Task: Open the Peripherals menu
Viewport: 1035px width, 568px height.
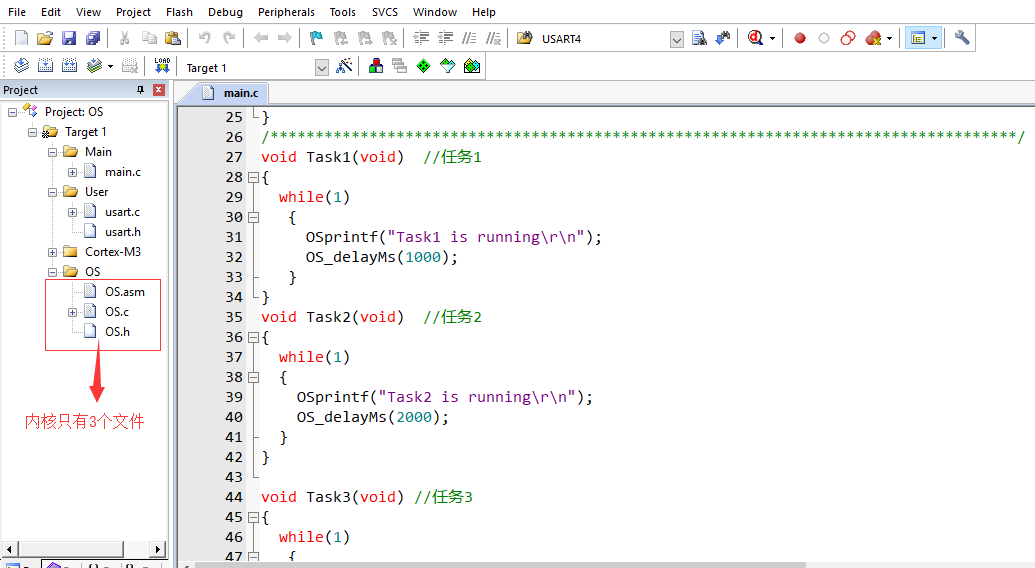Action: (x=286, y=12)
